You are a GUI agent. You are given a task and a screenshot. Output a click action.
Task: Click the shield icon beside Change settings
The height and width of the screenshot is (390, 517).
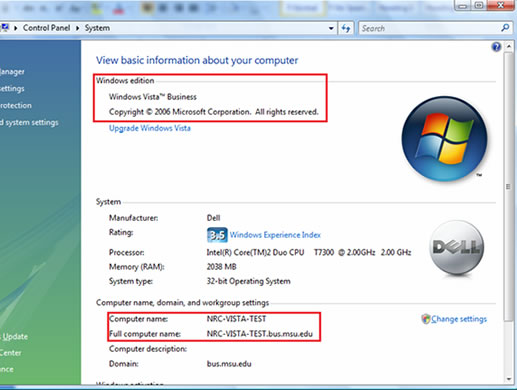click(426, 319)
